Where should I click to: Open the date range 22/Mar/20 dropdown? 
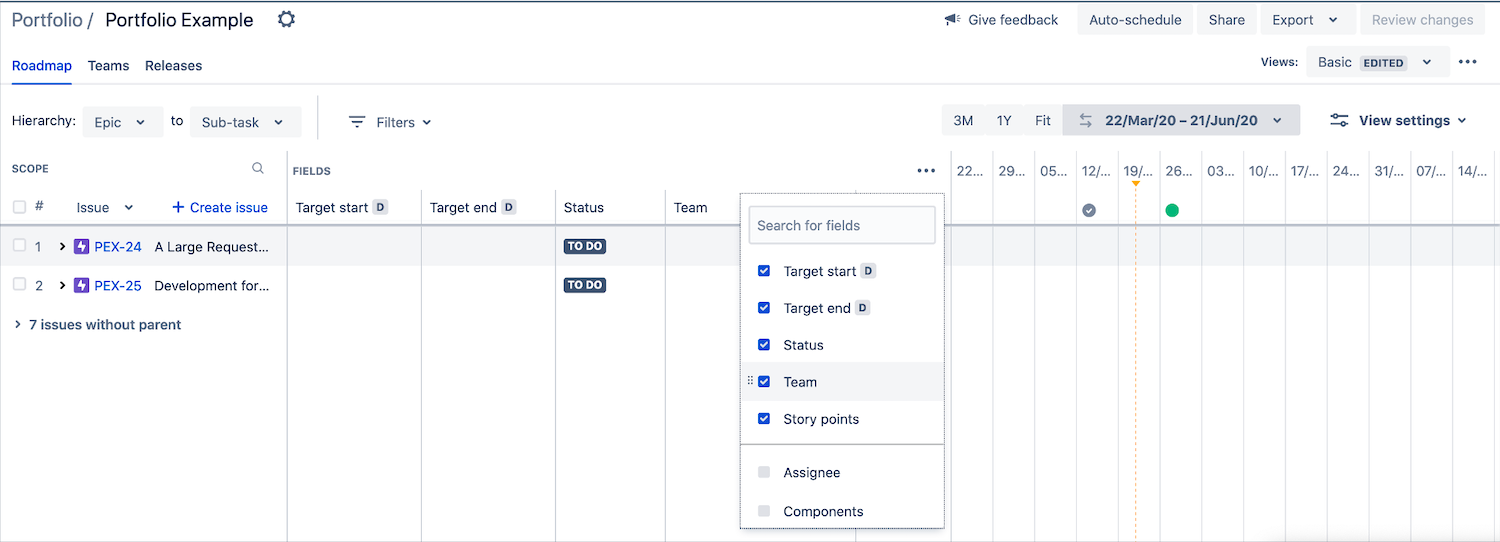click(1181, 120)
